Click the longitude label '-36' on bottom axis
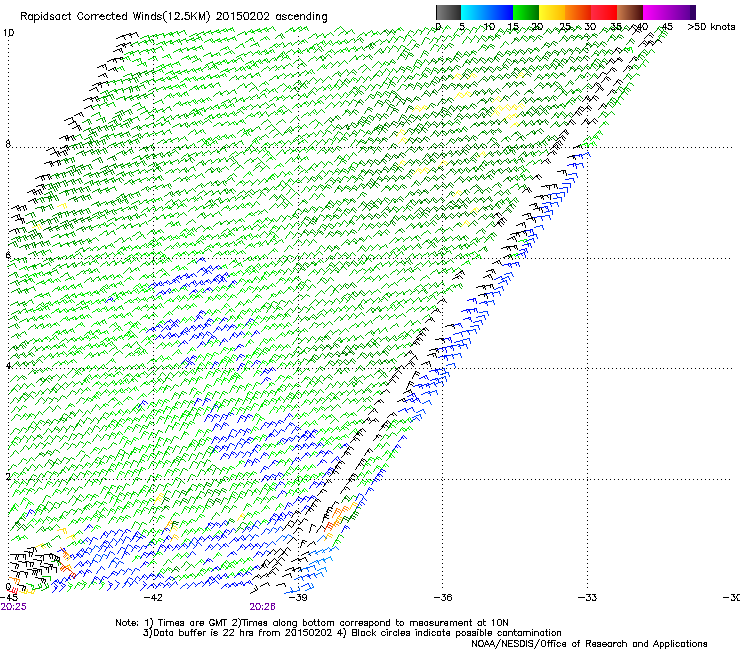The image size is (740, 650). click(x=442, y=597)
